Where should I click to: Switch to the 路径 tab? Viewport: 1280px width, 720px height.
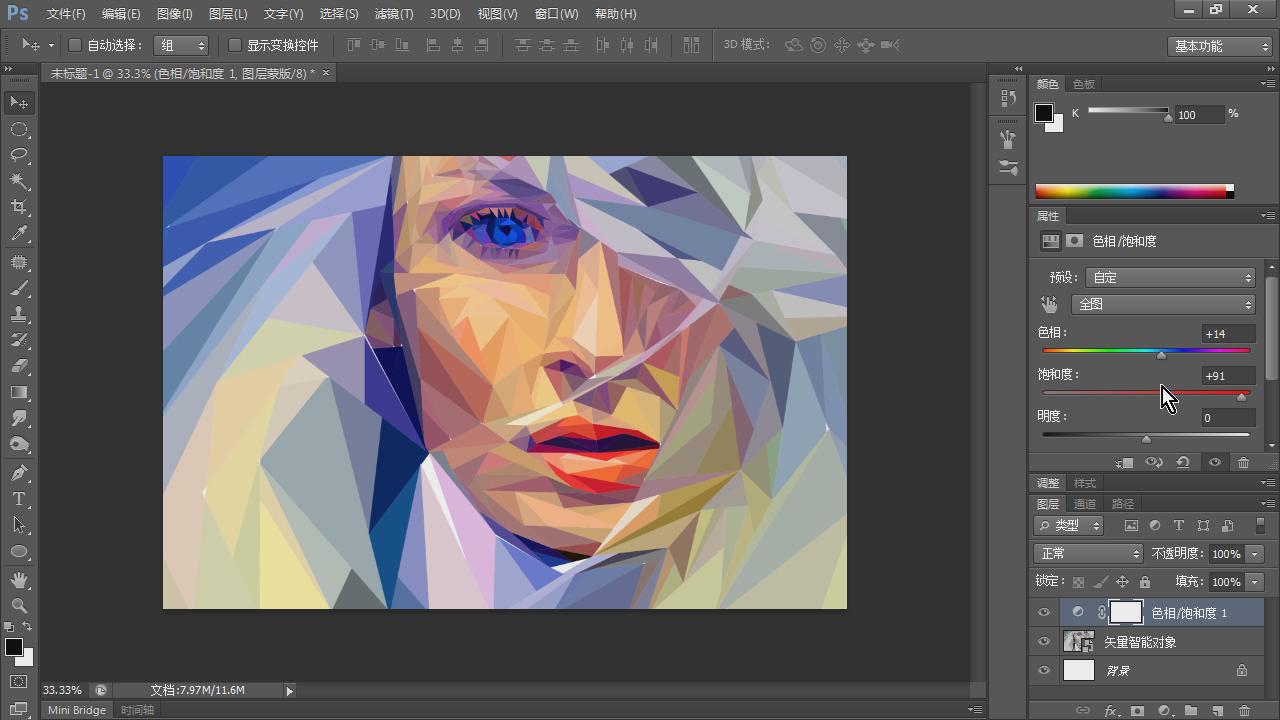[x=1123, y=504]
